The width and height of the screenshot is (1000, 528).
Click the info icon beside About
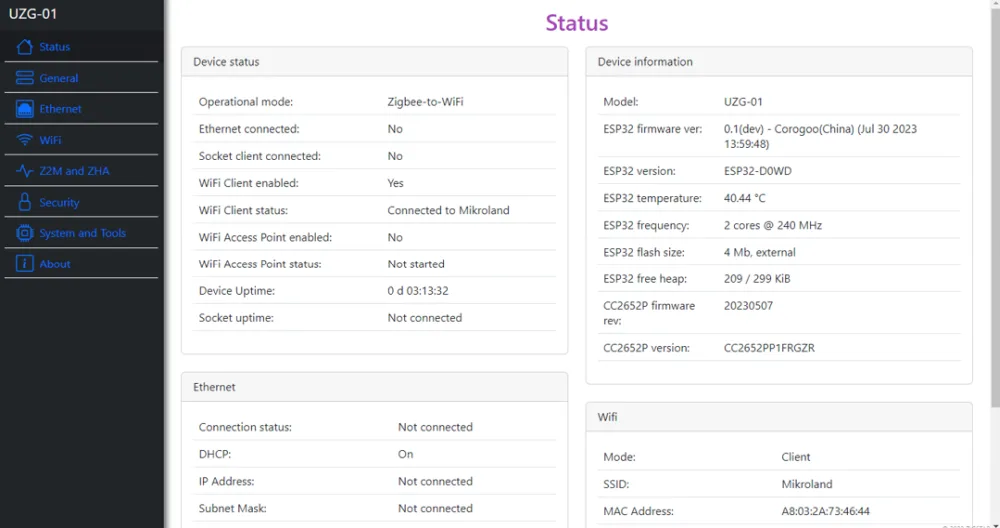click(x=24, y=264)
